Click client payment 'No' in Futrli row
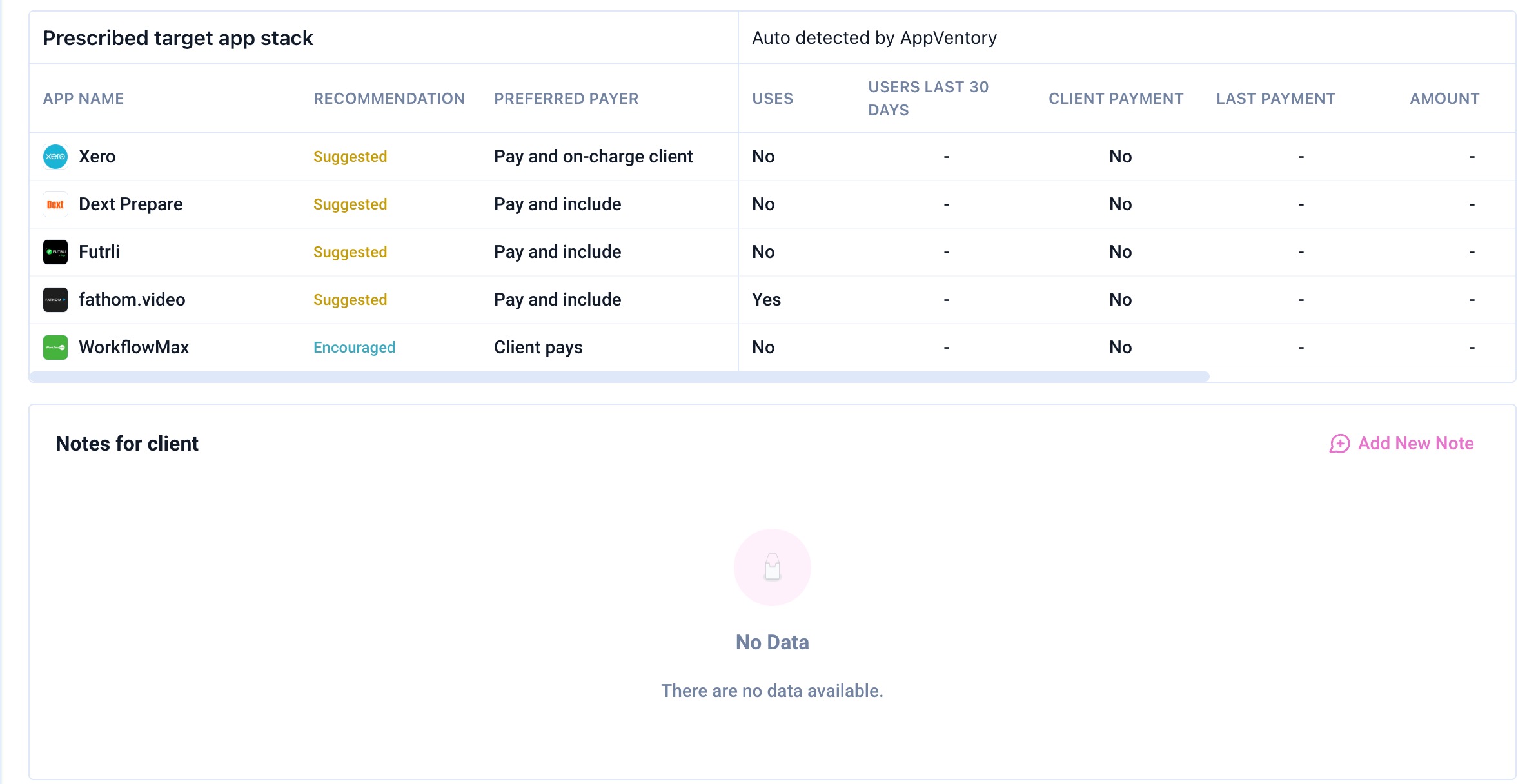The width and height of the screenshot is (1527, 784). click(x=1121, y=252)
